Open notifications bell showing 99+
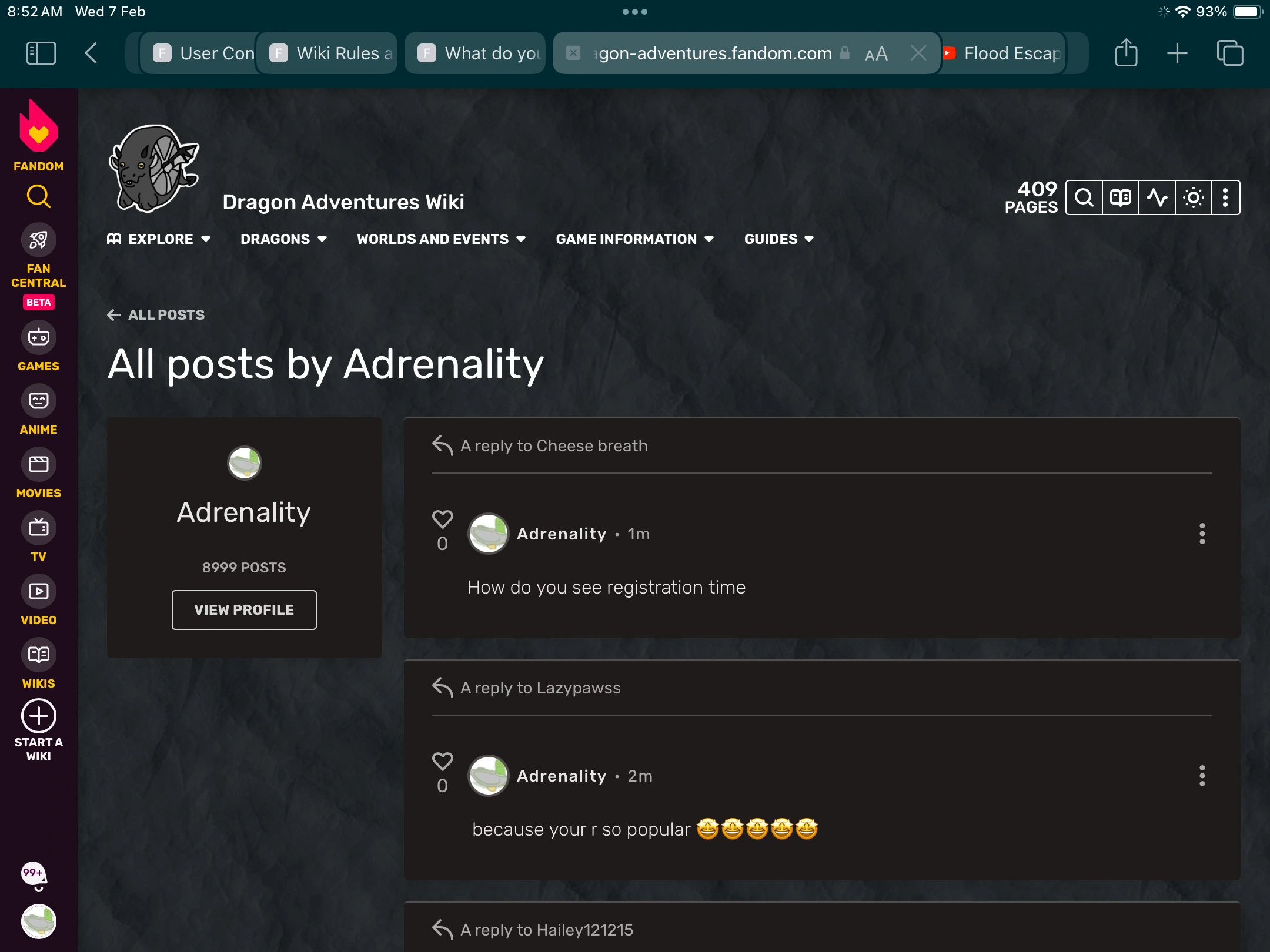 35,876
